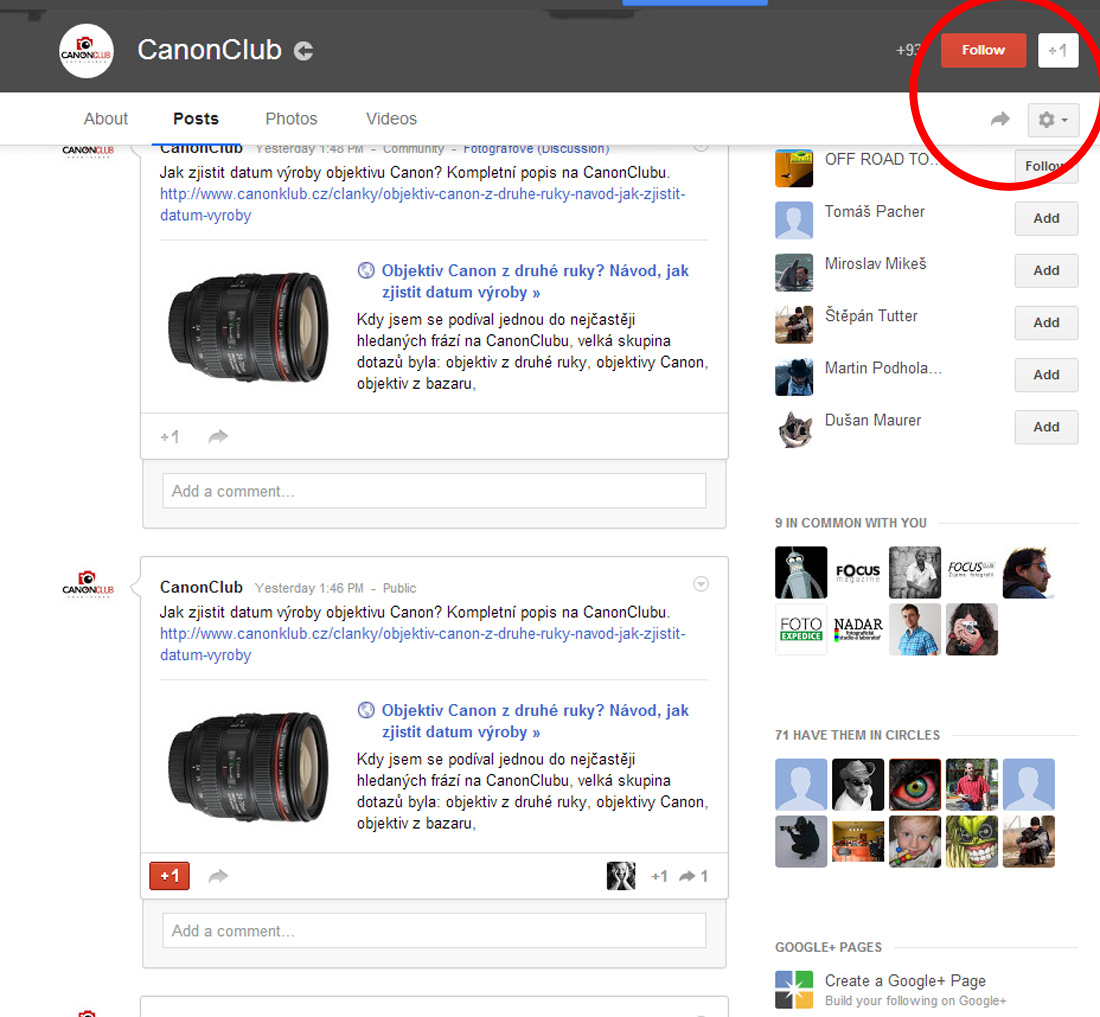The width and height of the screenshot is (1100, 1017).
Task: Open the red eye avatar in circles
Action: [914, 784]
